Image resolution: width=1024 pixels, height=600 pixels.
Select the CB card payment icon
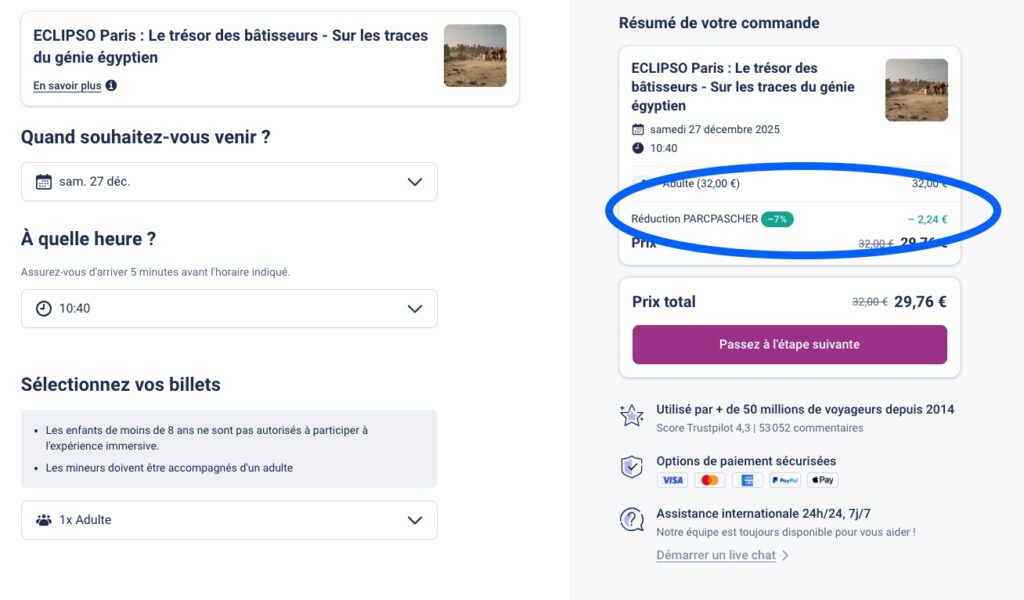747,480
